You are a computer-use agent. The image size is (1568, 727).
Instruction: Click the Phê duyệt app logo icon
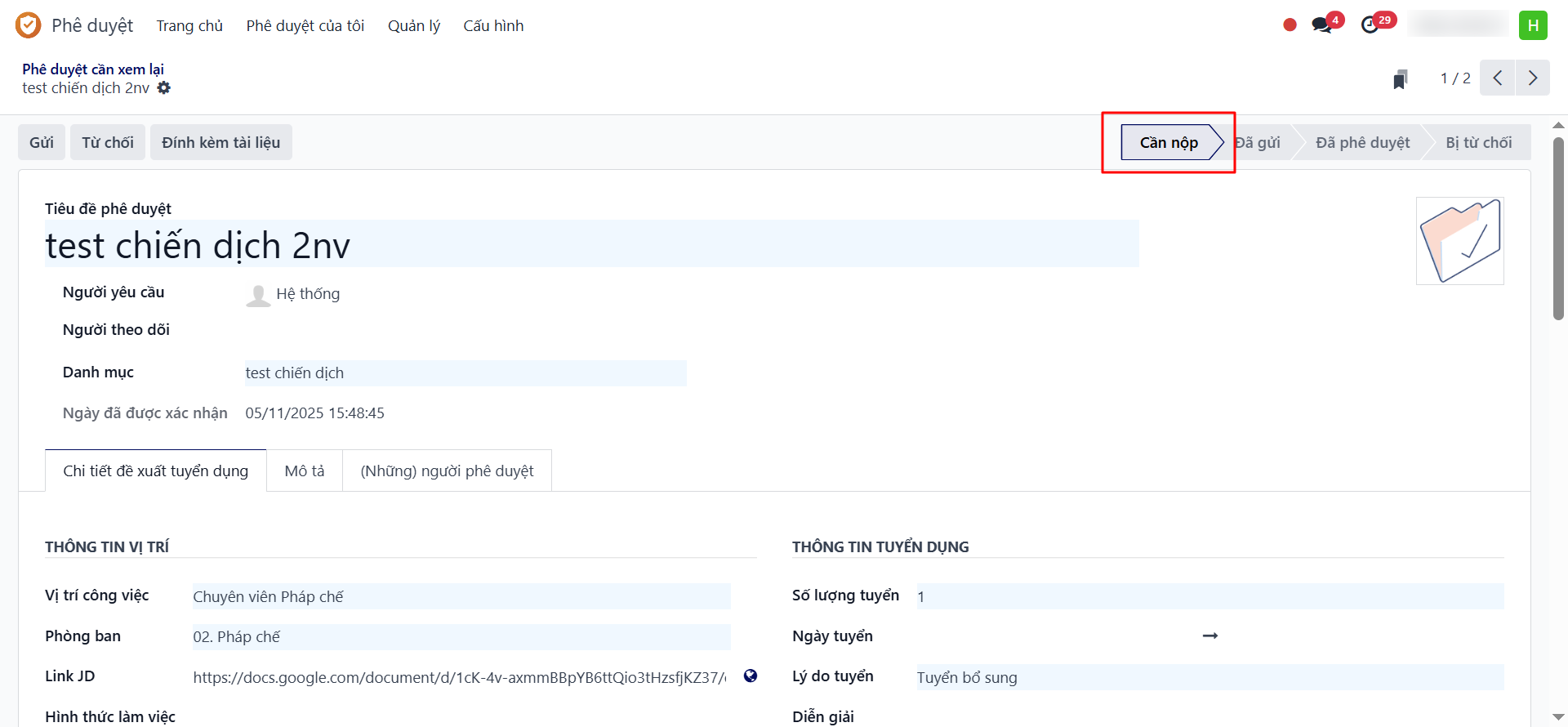[x=28, y=25]
